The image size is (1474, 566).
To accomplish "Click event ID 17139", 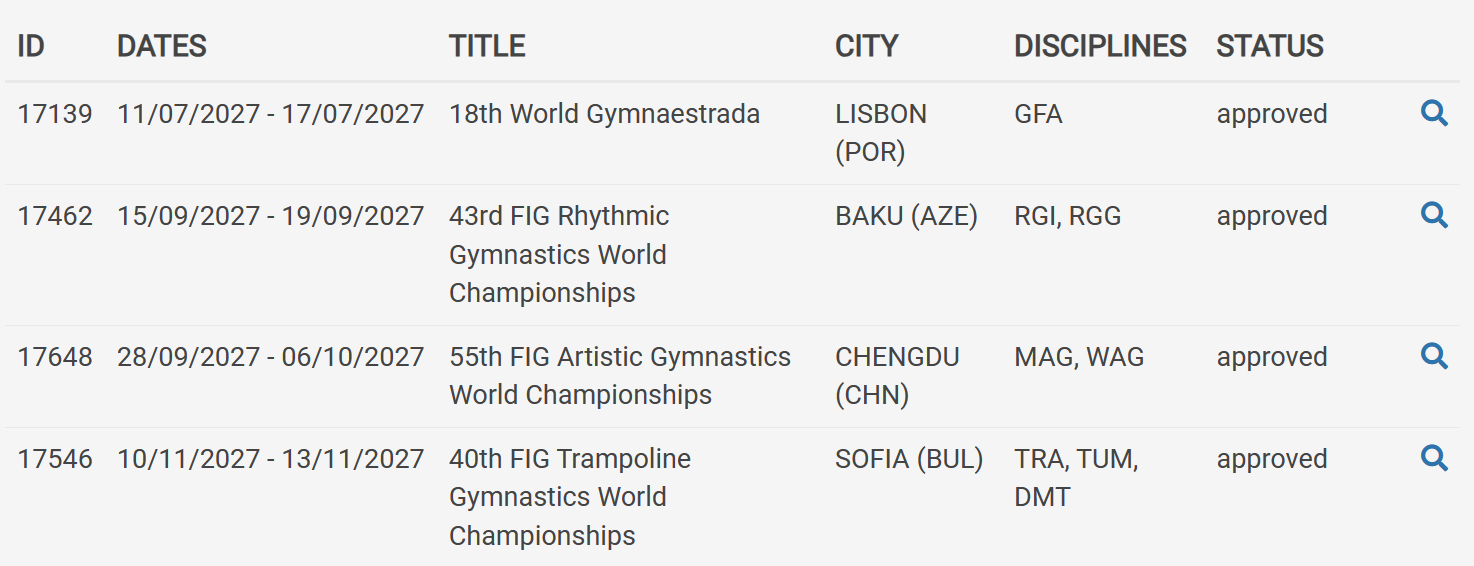I will pyautogui.click(x=55, y=114).
